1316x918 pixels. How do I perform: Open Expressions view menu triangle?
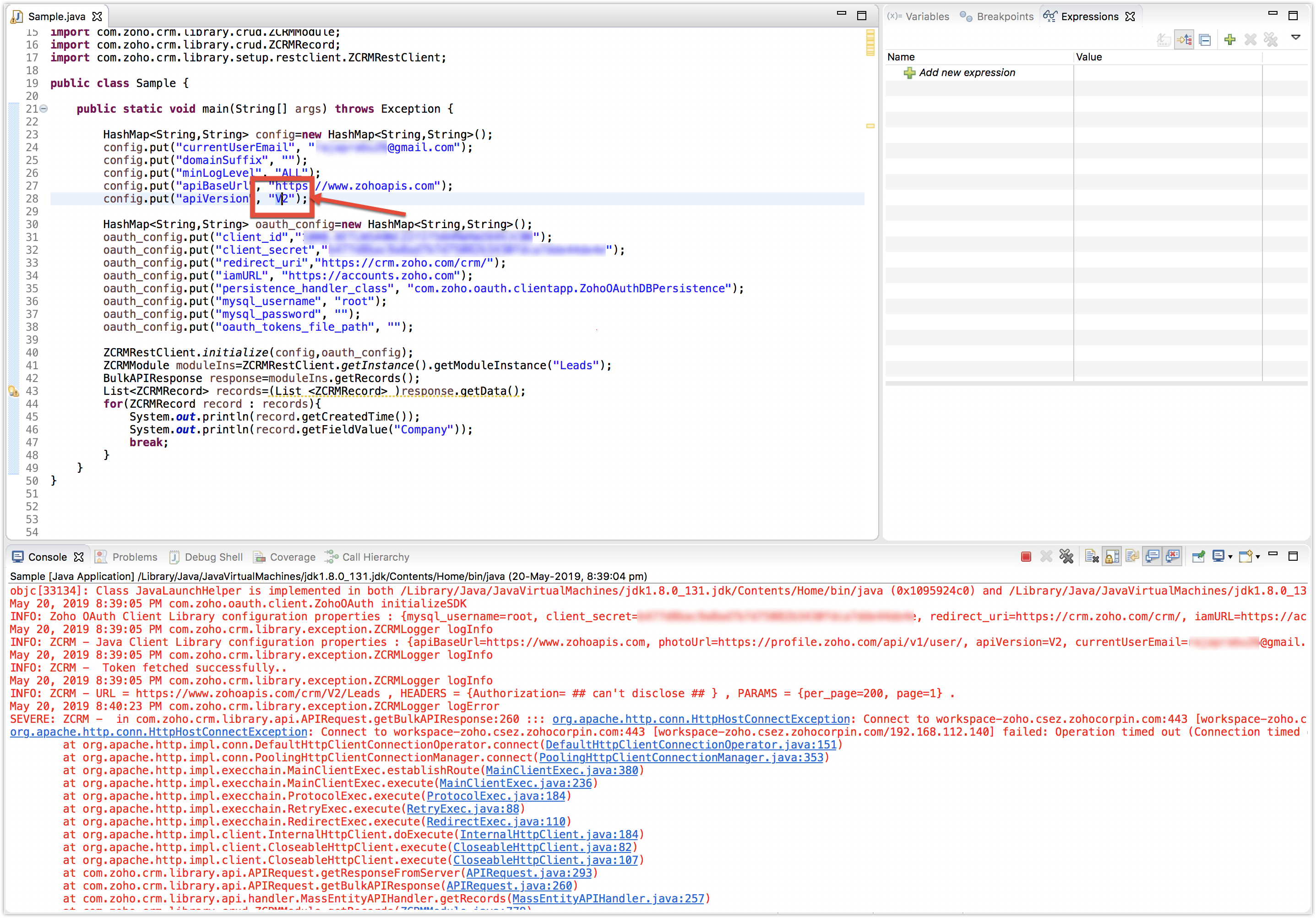(1296, 38)
